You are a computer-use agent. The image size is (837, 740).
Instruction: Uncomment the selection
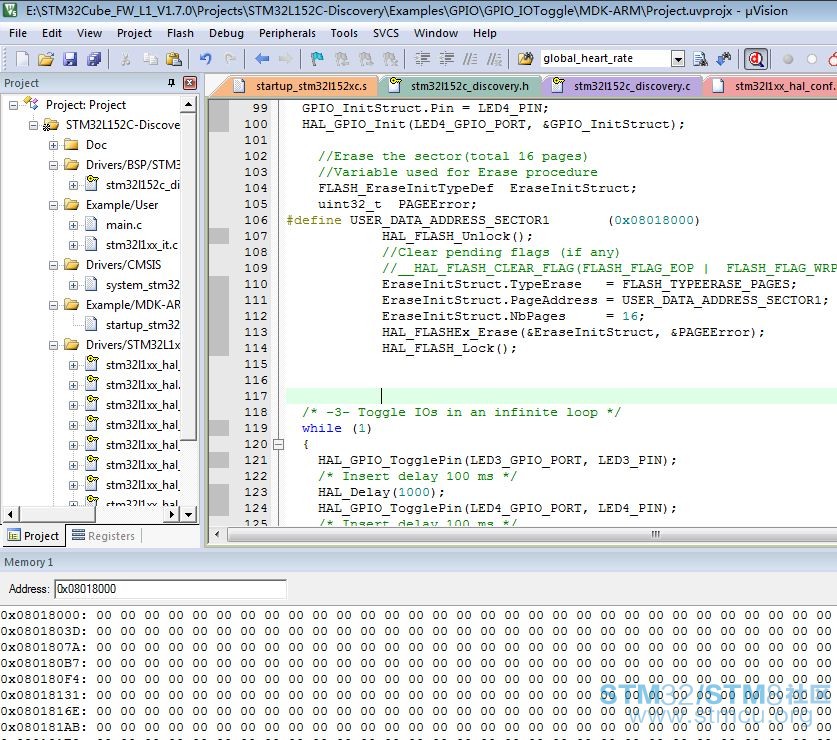pyautogui.click(x=495, y=59)
